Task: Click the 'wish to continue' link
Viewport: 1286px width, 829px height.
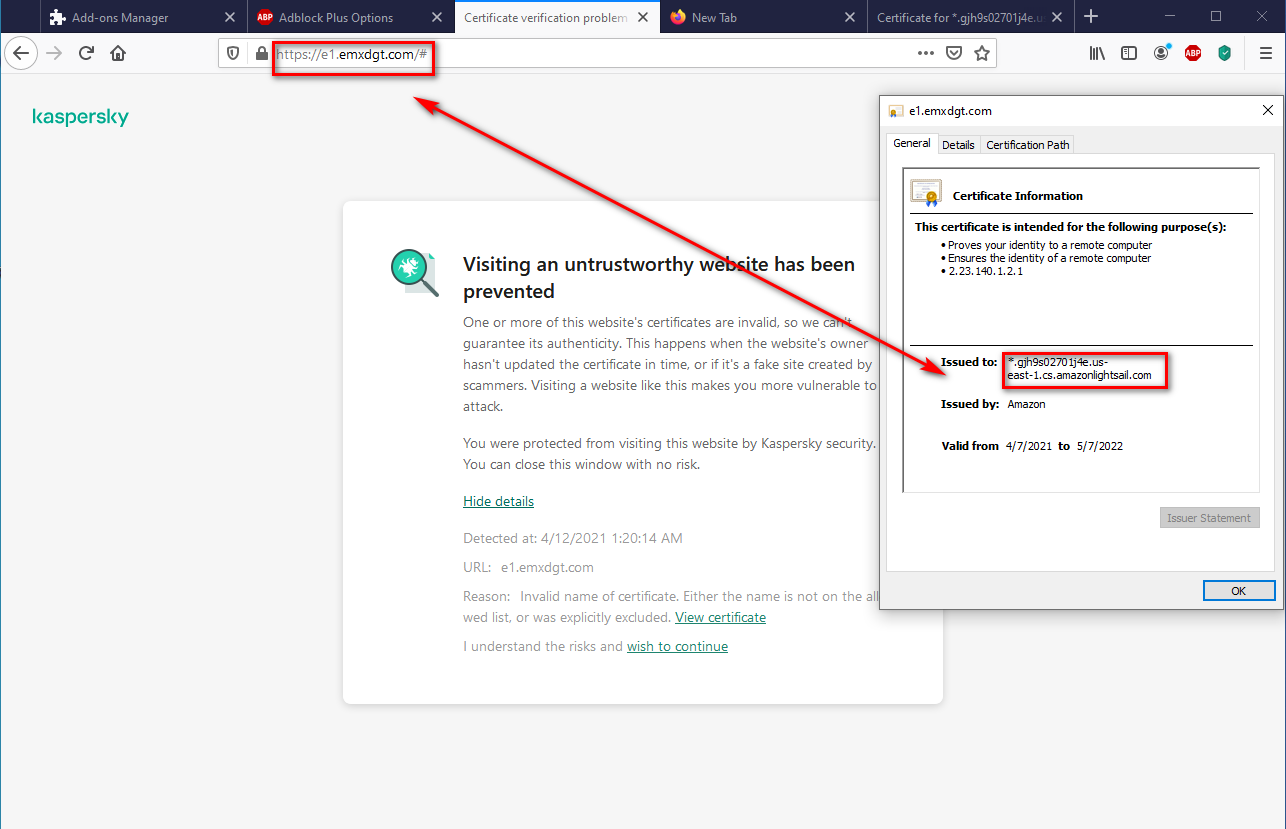Action: click(677, 646)
